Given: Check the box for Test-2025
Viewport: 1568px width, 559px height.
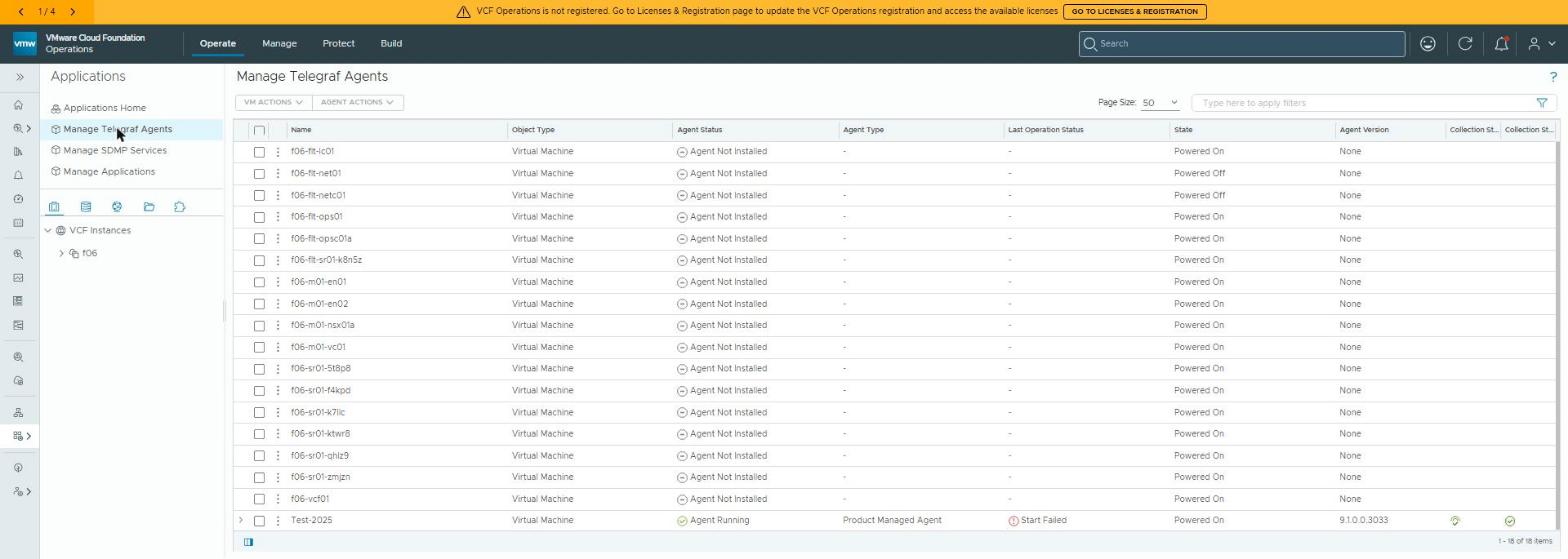Looking at the screenshot, I should tap(259, 521).
